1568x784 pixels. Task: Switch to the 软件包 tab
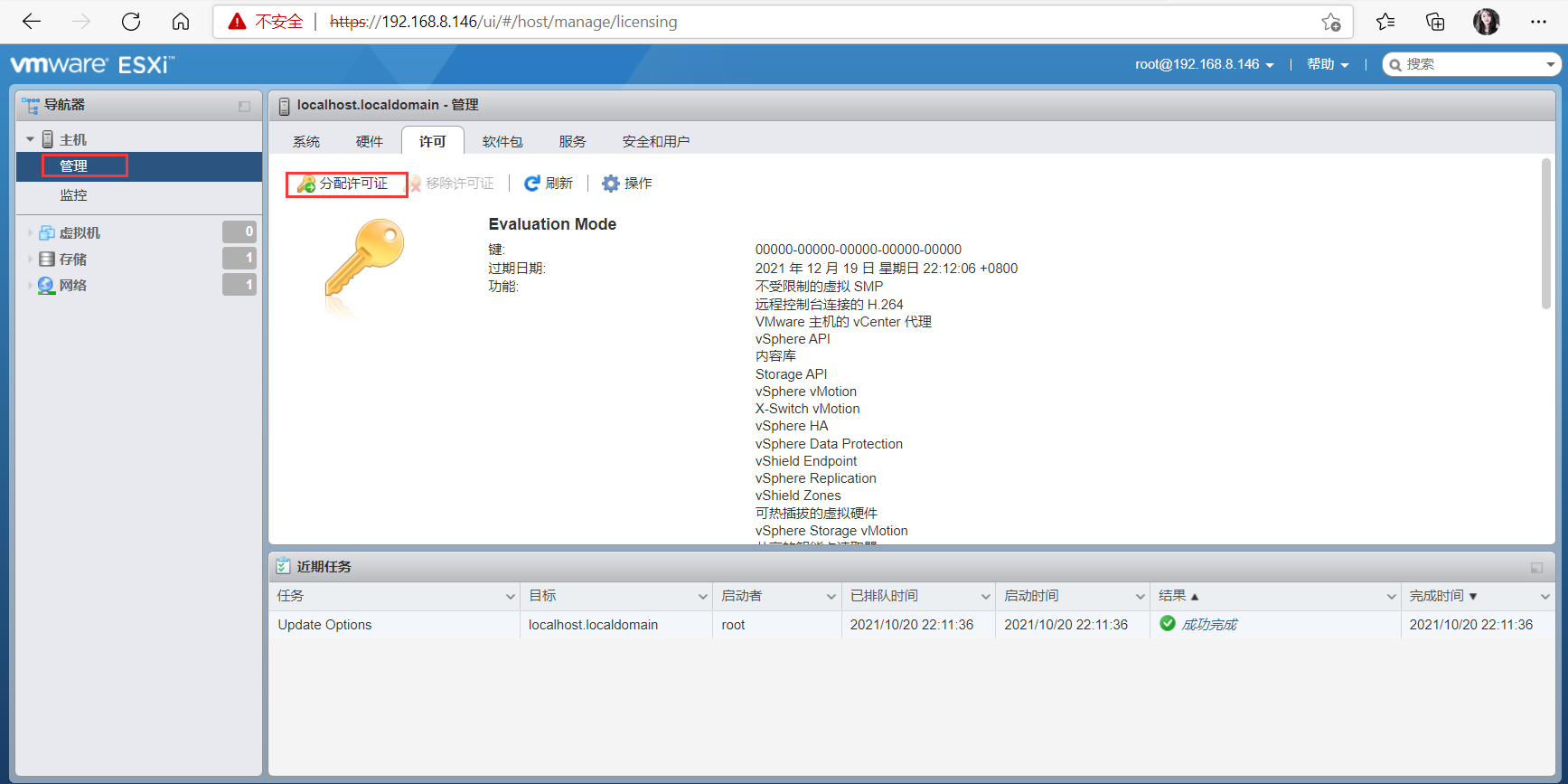pos(502,141)
